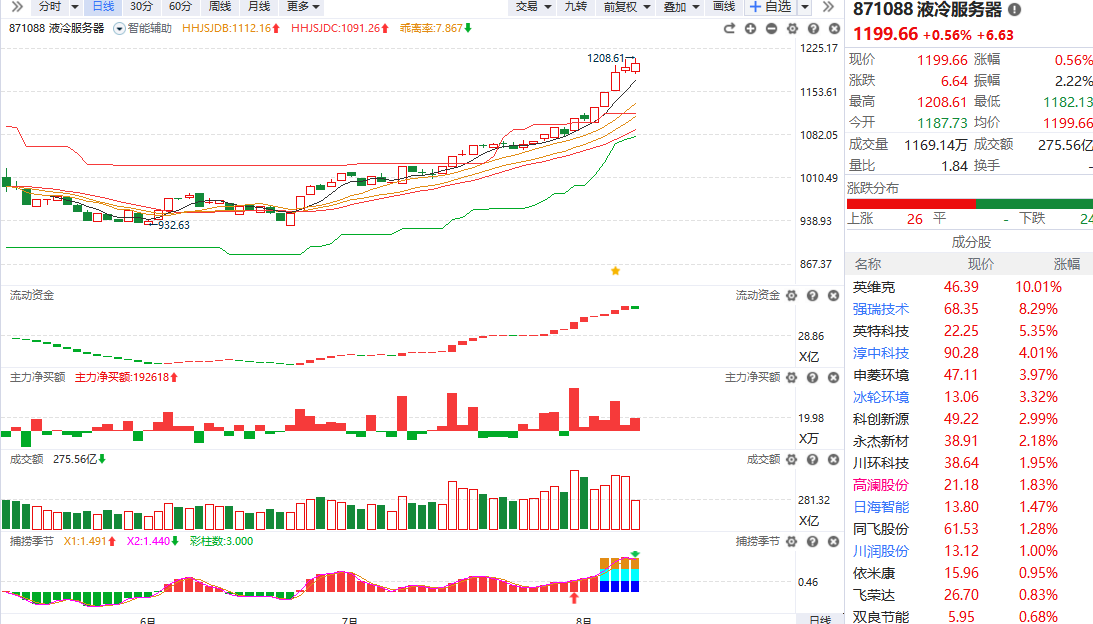Close the main chart indicator
This screenshot has height=624, width=1093.
[834, 29]
